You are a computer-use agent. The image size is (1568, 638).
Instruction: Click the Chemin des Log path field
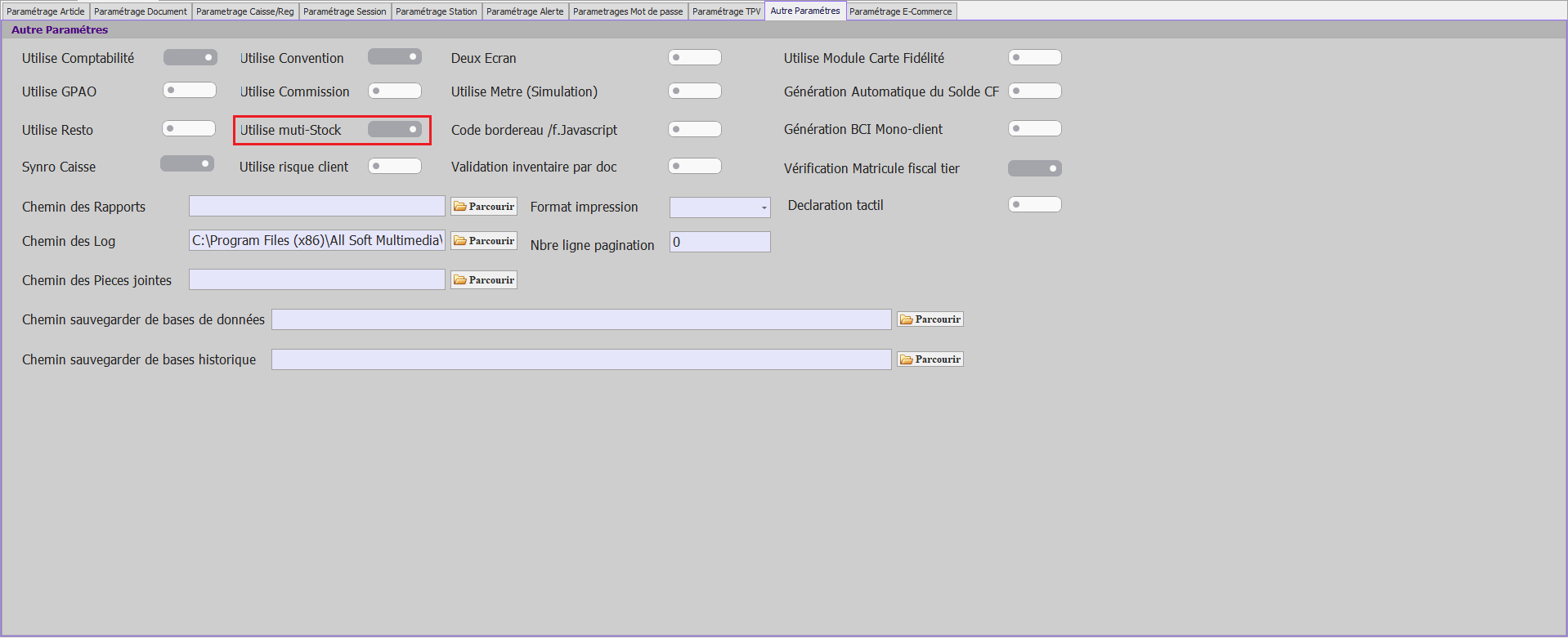(x=317, y=240)
